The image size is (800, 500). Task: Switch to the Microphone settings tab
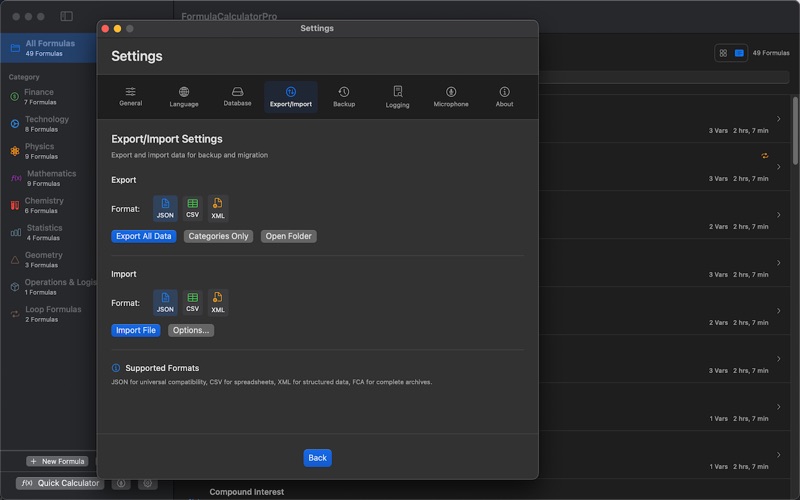point(451,96)
